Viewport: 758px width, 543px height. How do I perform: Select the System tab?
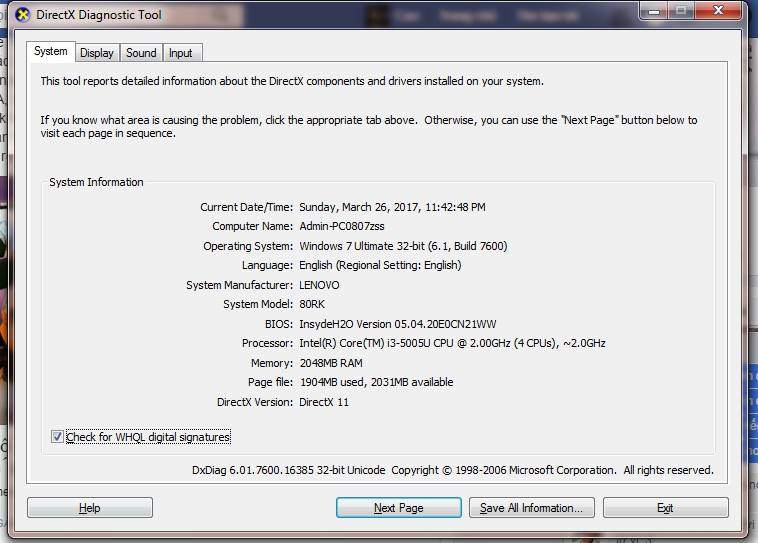[x=51, y=51]
